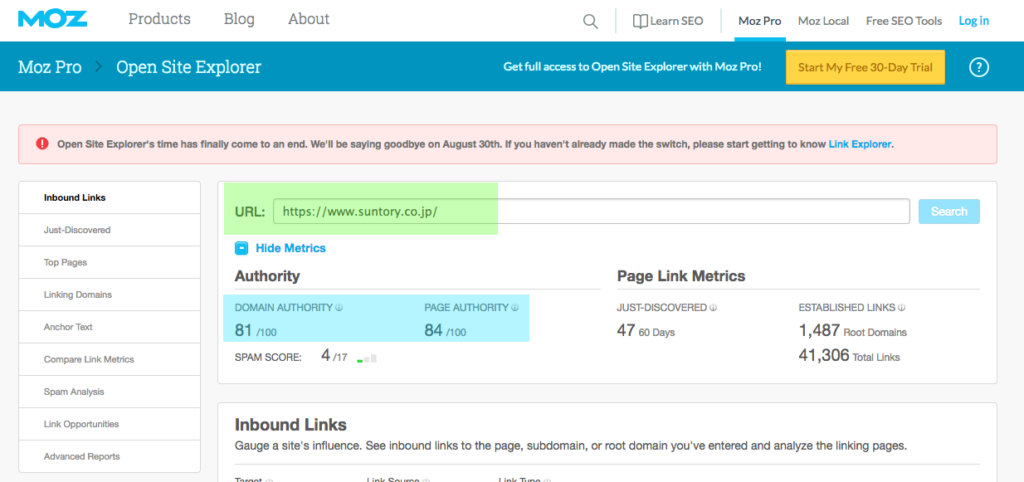Click Established Links info icon
This screenshot has width=1024, height=482.
[902, 308]
